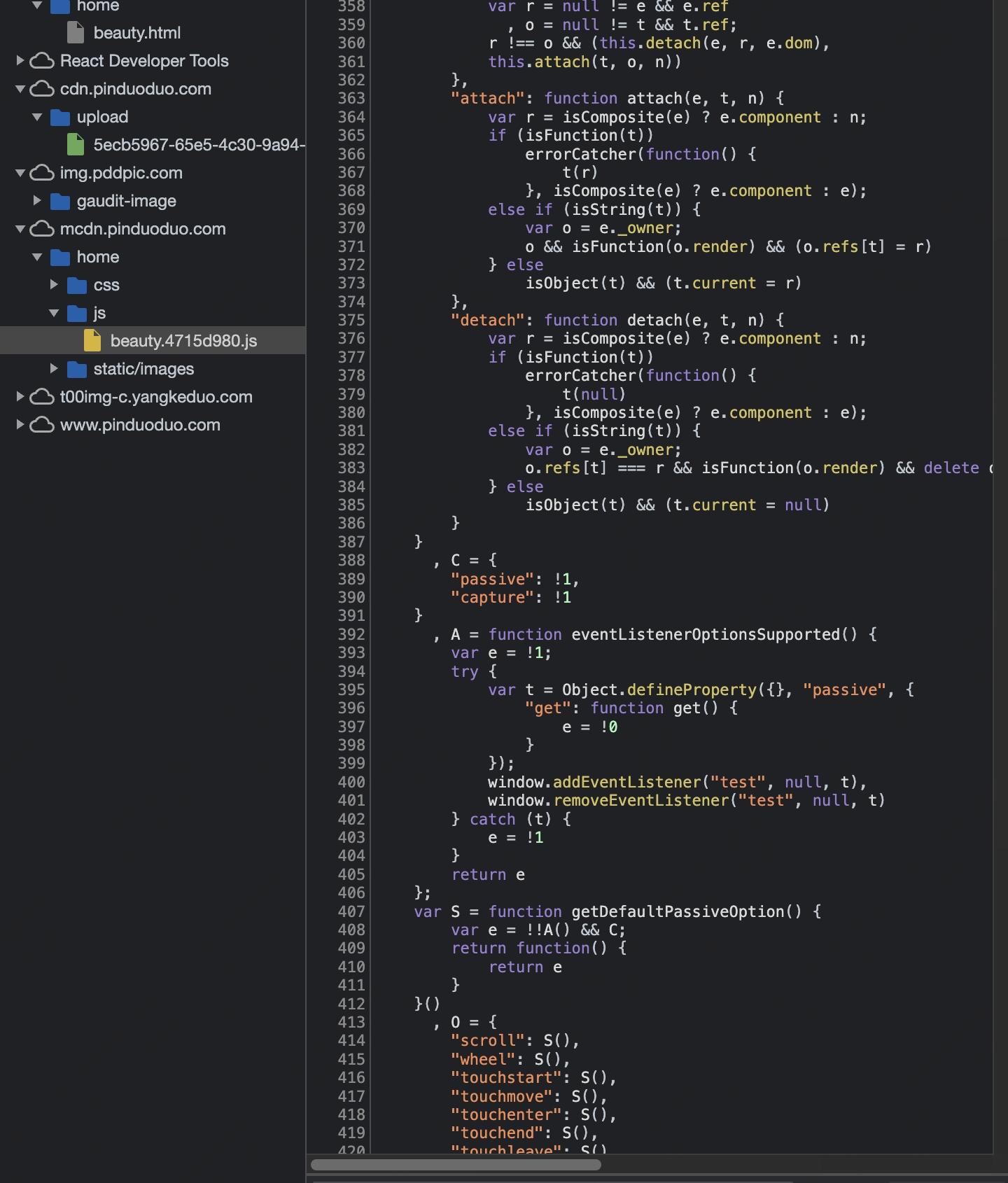
Task: Expand the gaudit-image folder
Action: click(37, 201)
